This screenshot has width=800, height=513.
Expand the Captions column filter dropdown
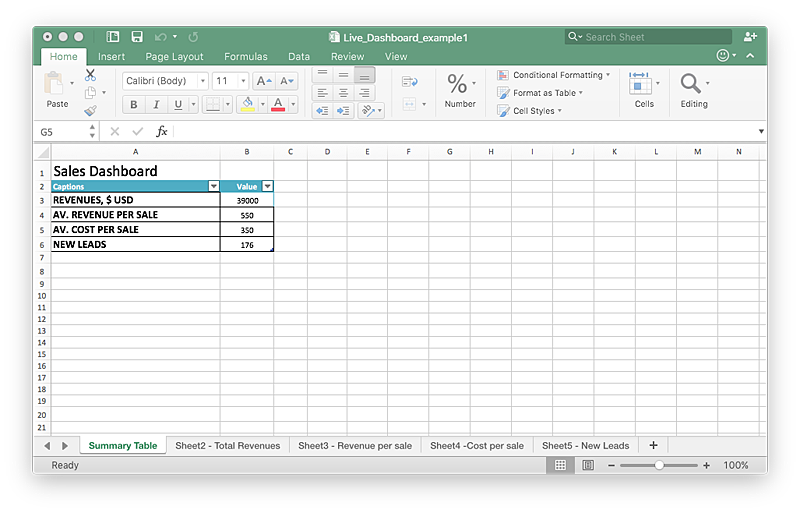click(x=213, y=186)
